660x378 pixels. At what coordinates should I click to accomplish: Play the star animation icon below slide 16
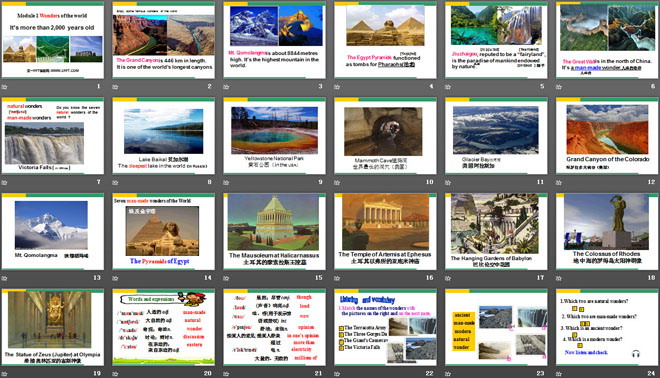[337, 278]
